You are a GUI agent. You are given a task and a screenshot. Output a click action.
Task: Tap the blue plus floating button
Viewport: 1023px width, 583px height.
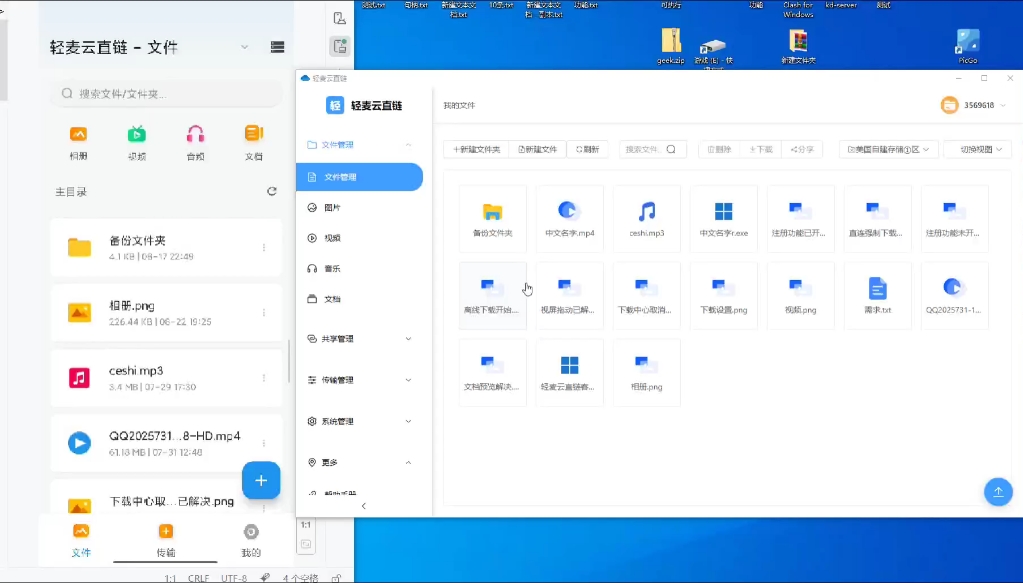tap(261, 481)
